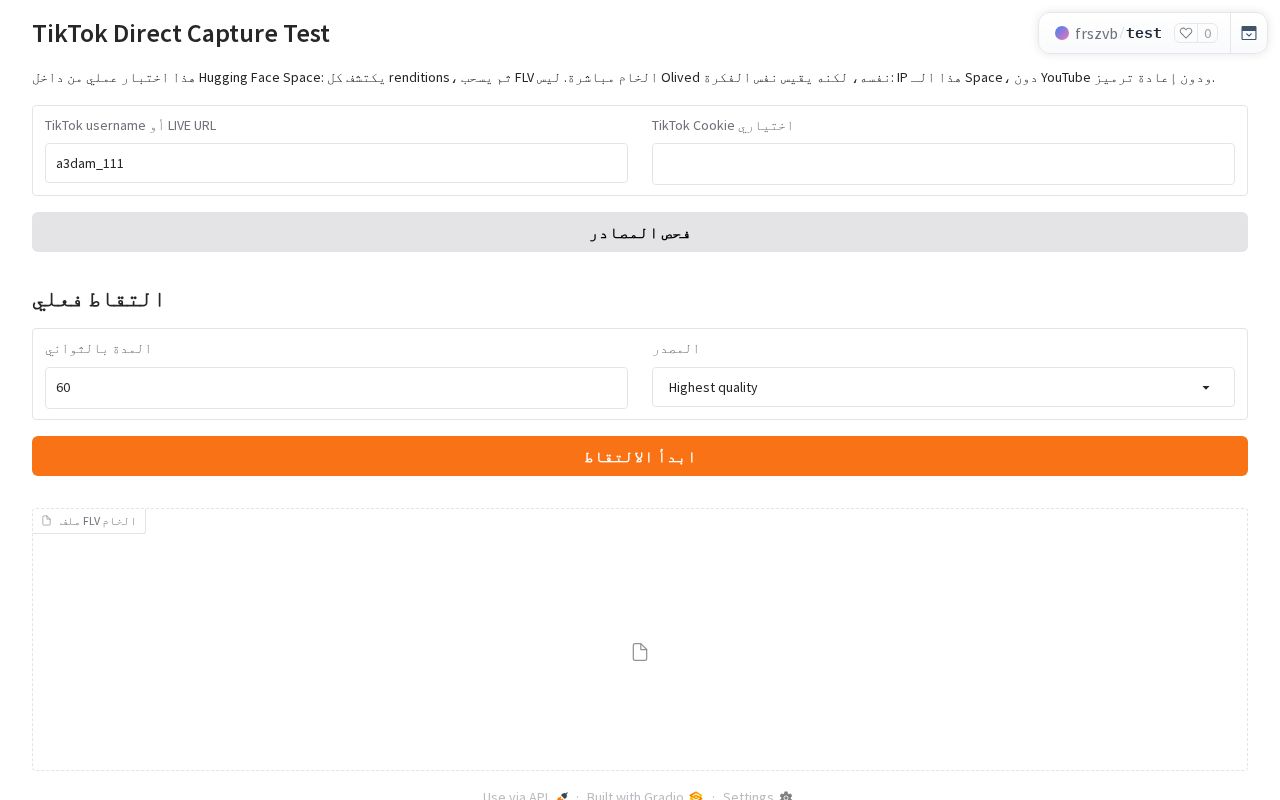The image size is (1280, 800).
Task: Open the Highest quality source dropdown
Action: click(943, 387)
